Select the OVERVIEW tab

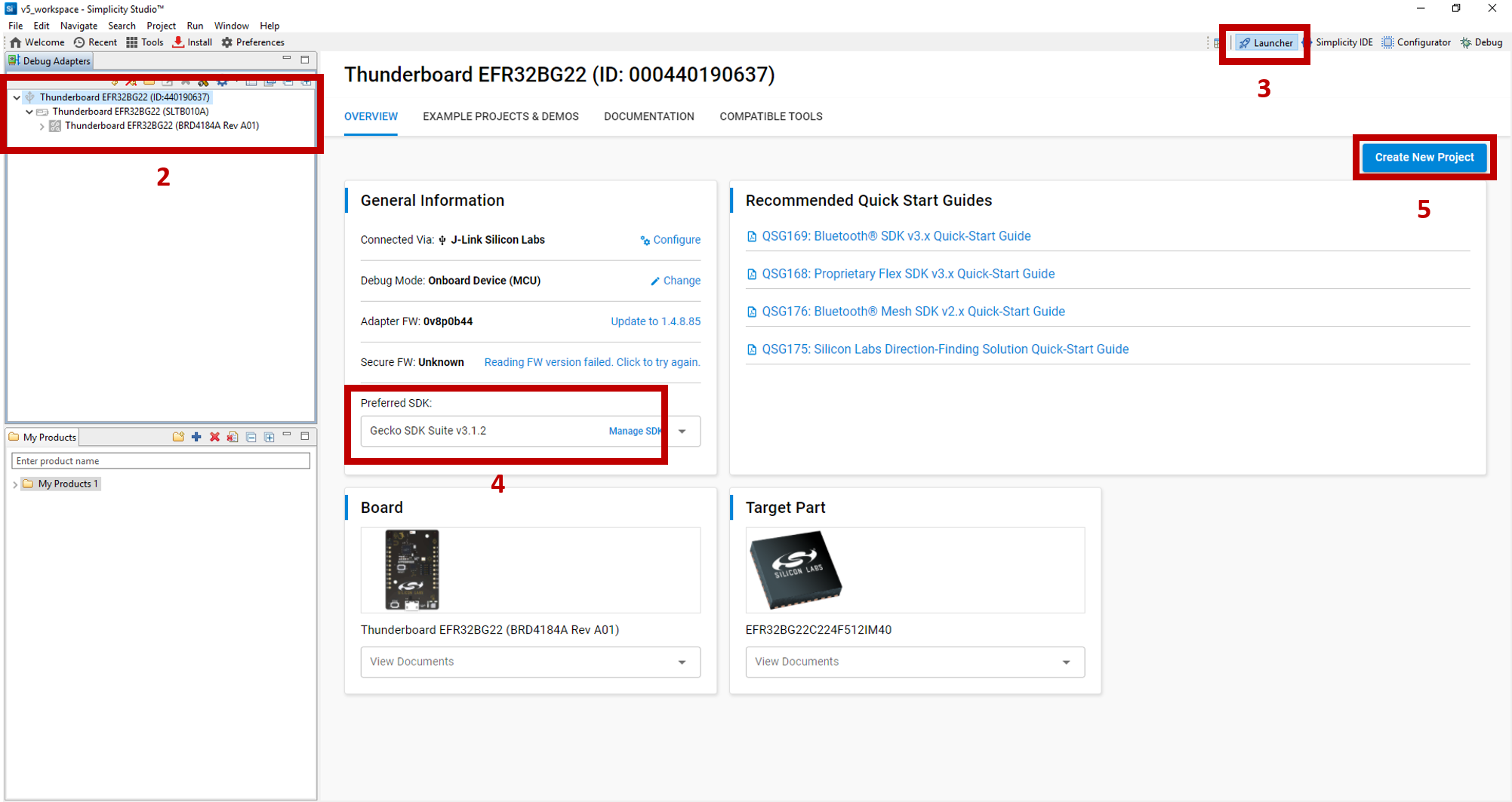tap(371, 117)
